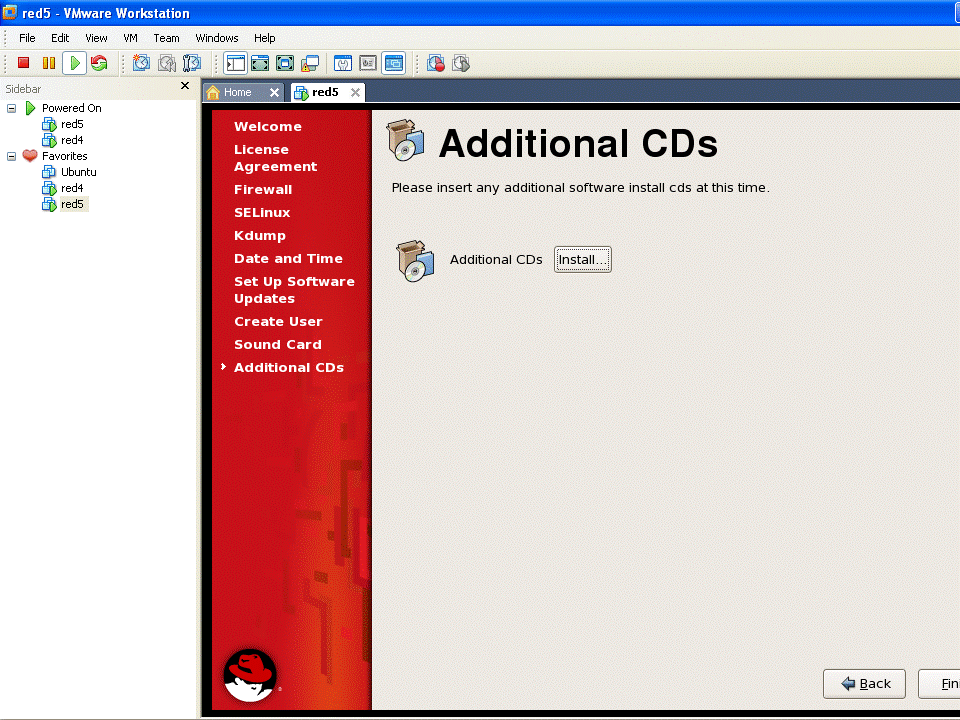The height and width of the screenshot is (720, 960).
Task: Open the Windows menu
Action: click(x=217, y=38)
